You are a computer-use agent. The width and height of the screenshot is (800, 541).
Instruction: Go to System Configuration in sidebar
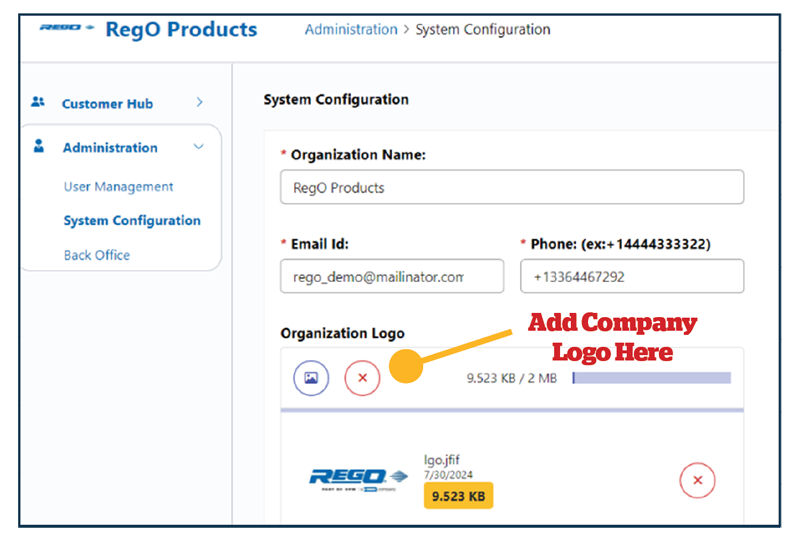132,220
